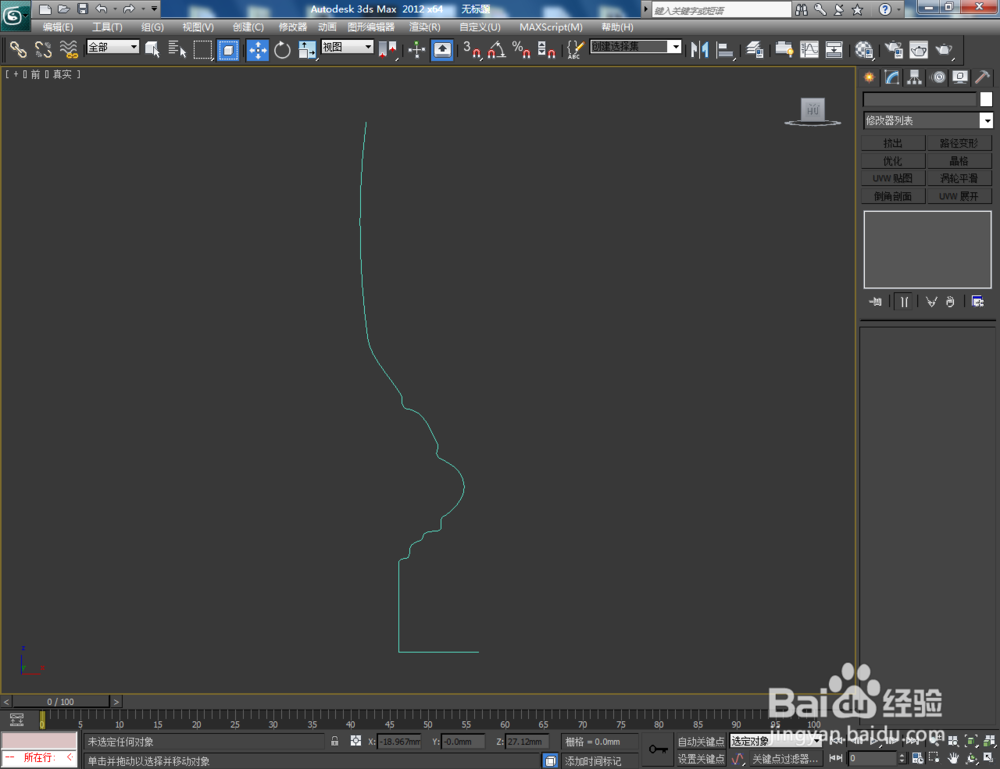Select the Rotate tool

(x=282, y=50)
